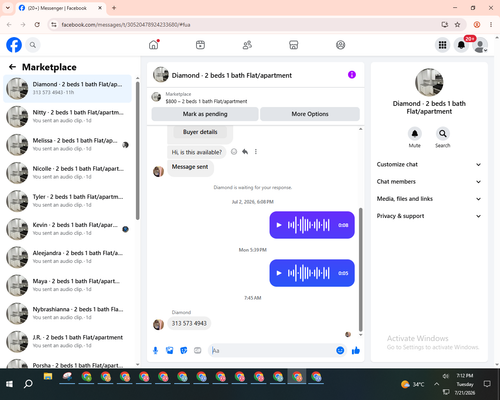Viewport: 500px width, 400px height.
Task: Attach a photo file in the composer
Action: 169,350
